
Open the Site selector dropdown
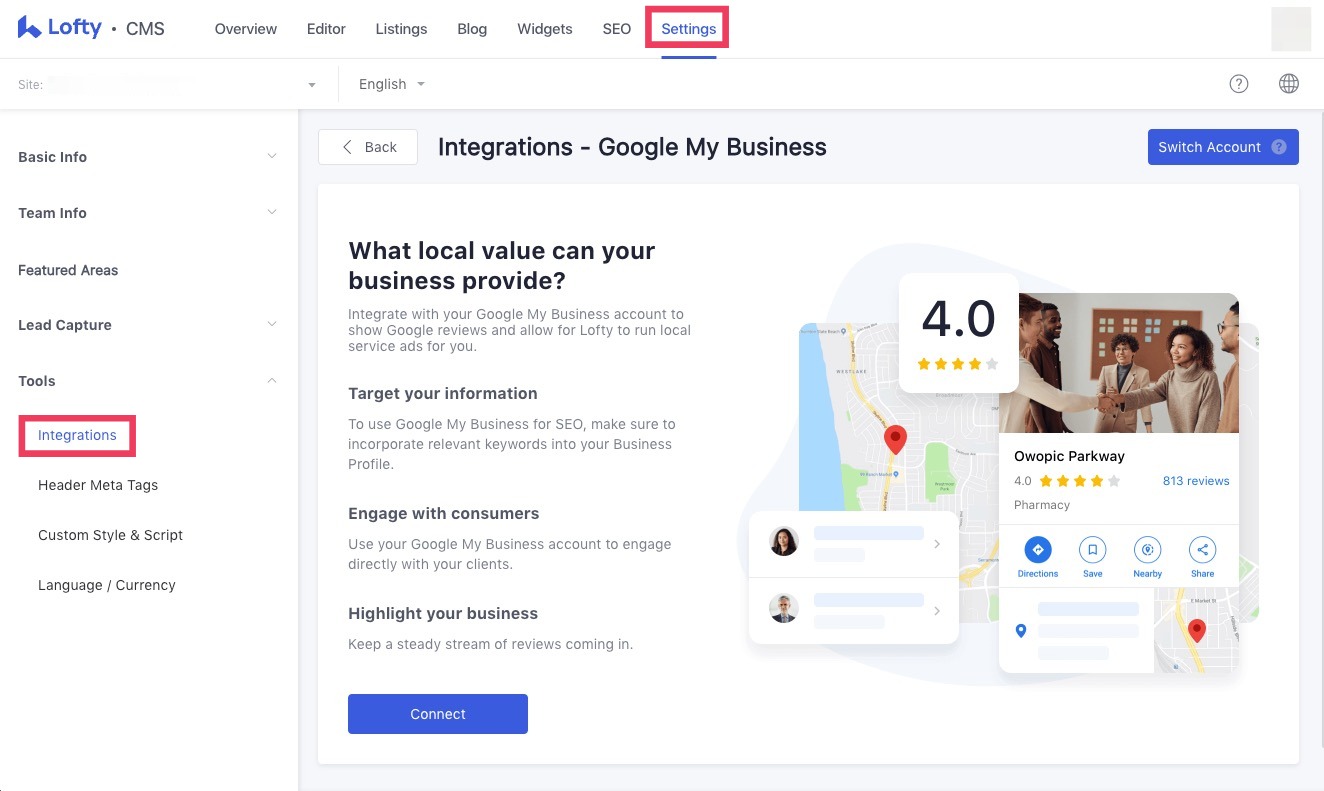click(x=167, y=85)
